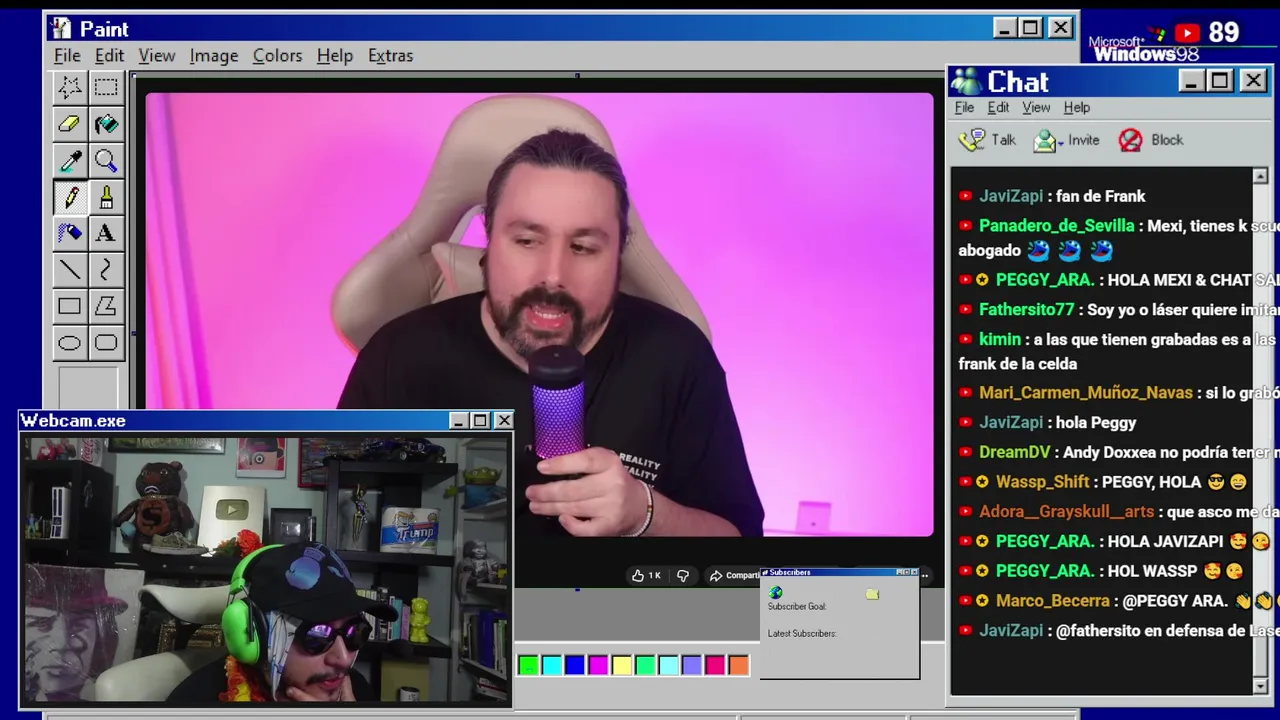Click username 'Marco_Becerra' in chat
1280x720 pixels.
tap(1053, 601)
